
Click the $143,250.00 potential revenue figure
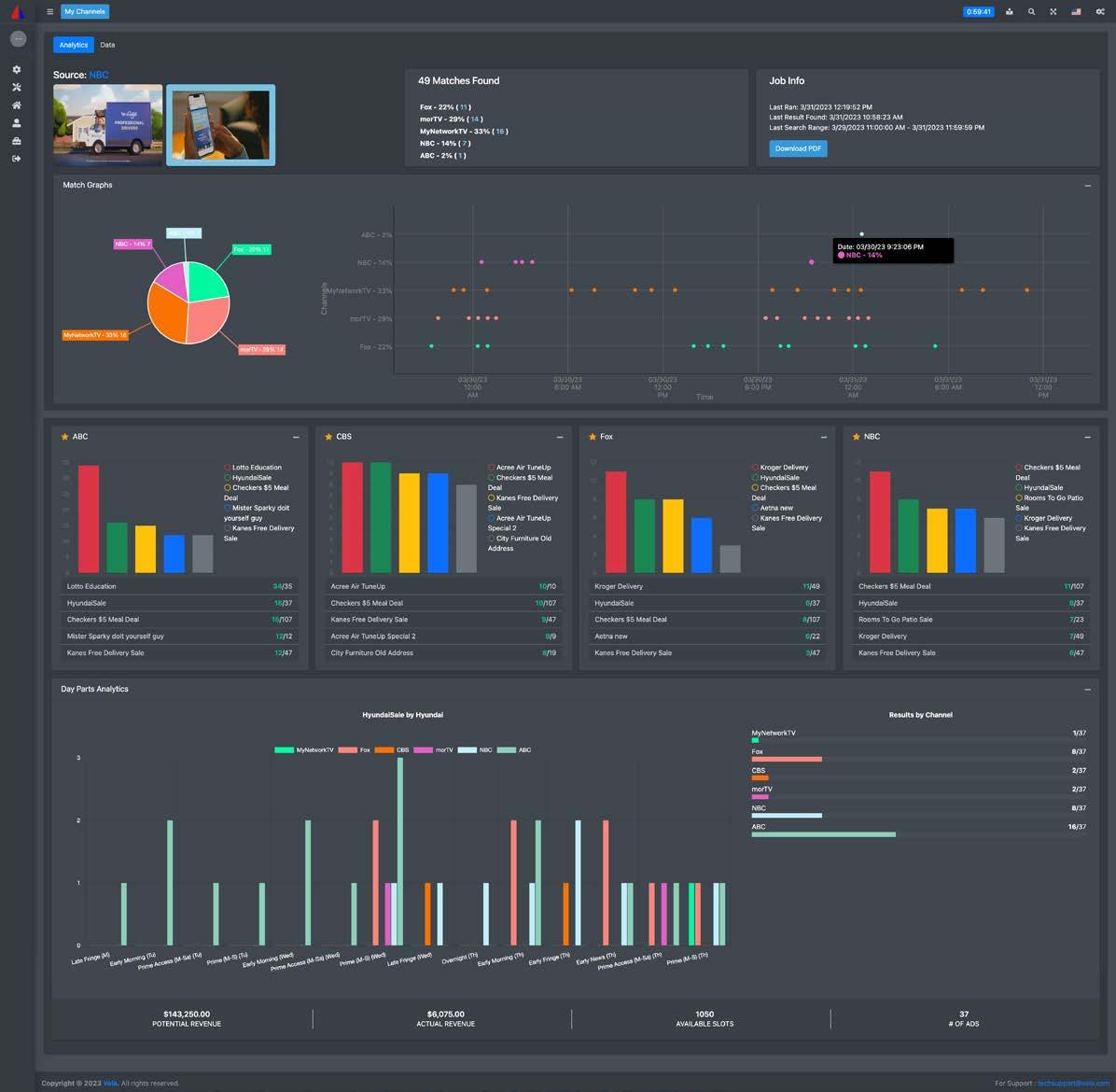pyautogui.click(x=187, y=1015)
